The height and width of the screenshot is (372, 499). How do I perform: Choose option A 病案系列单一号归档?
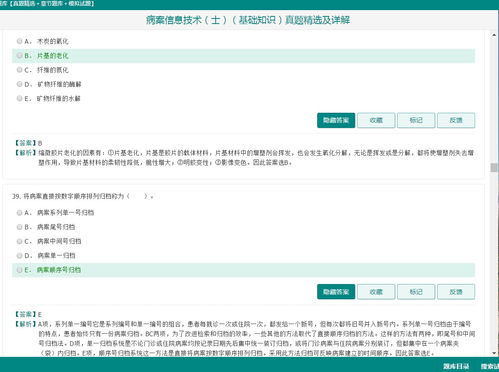pos(19,212)
